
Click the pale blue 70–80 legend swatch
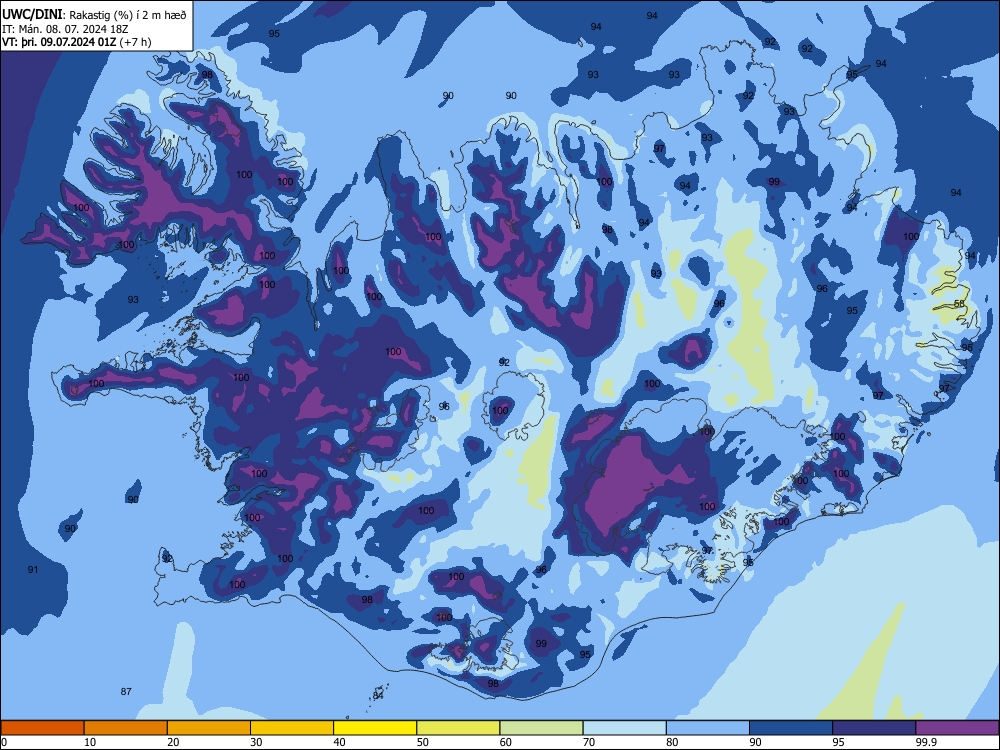(624, 728)
